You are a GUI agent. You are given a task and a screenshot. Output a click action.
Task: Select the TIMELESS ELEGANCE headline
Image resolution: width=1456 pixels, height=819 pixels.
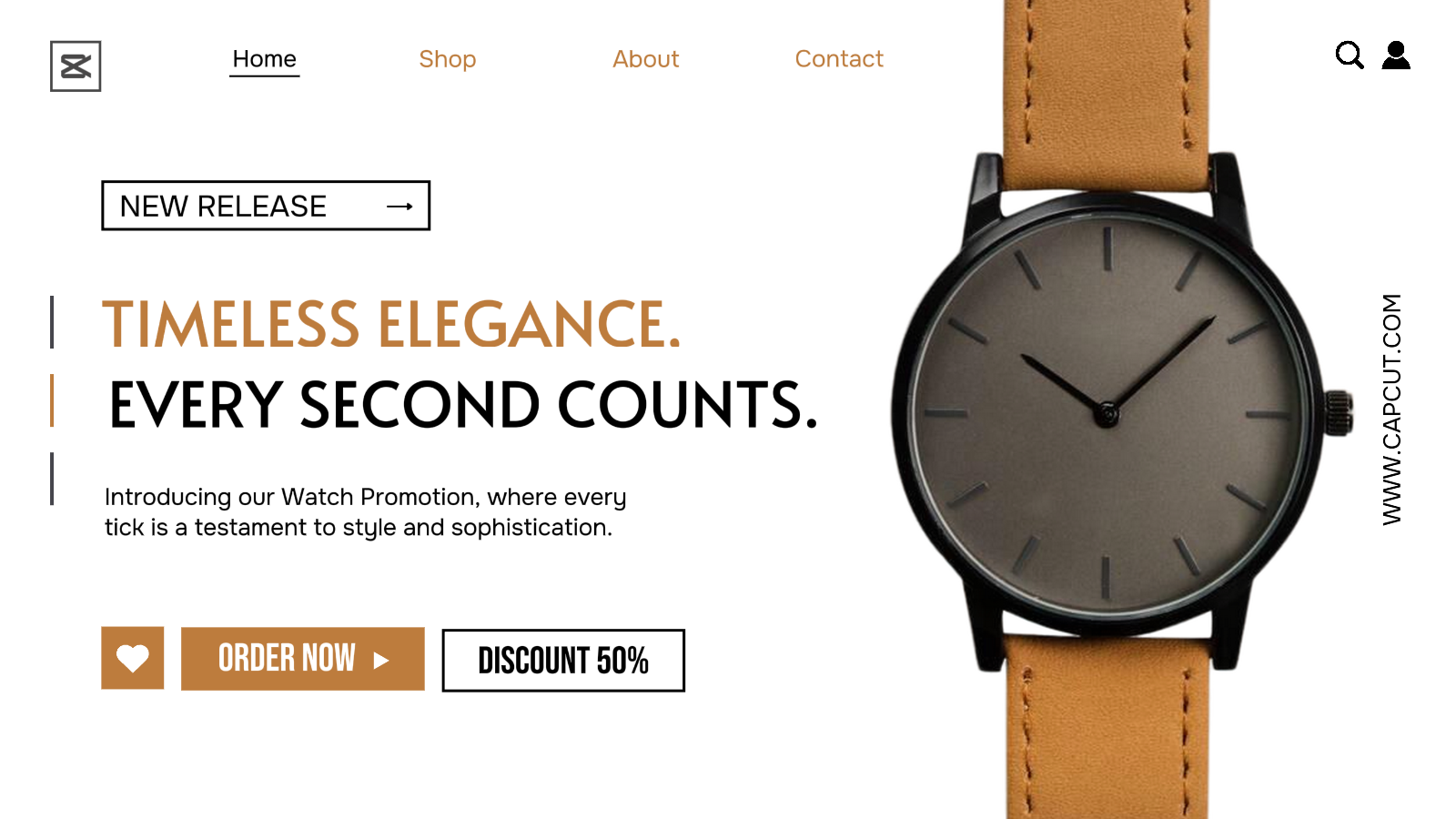tap(391, 324)
